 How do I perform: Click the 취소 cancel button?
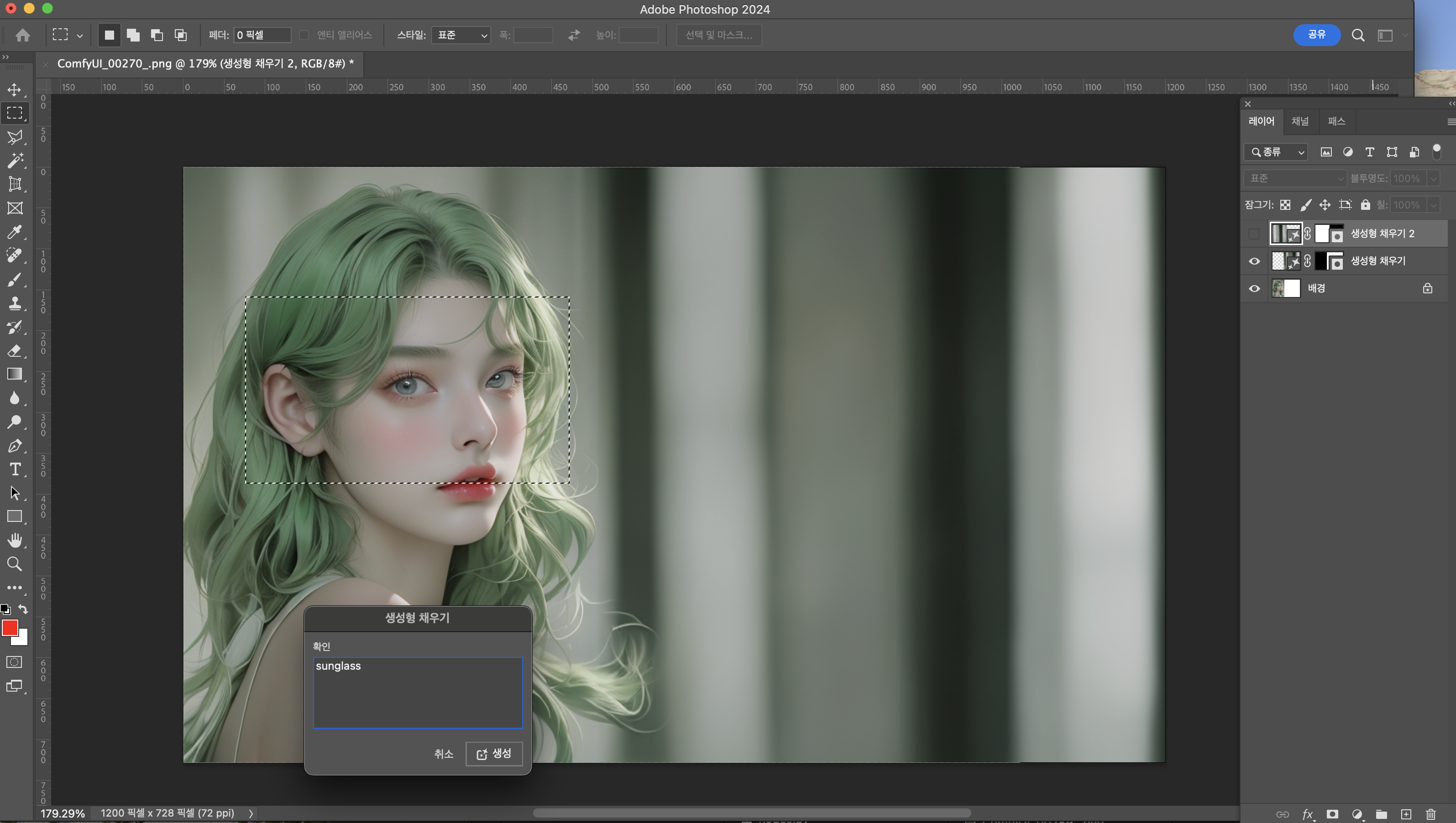pos(443,754)
